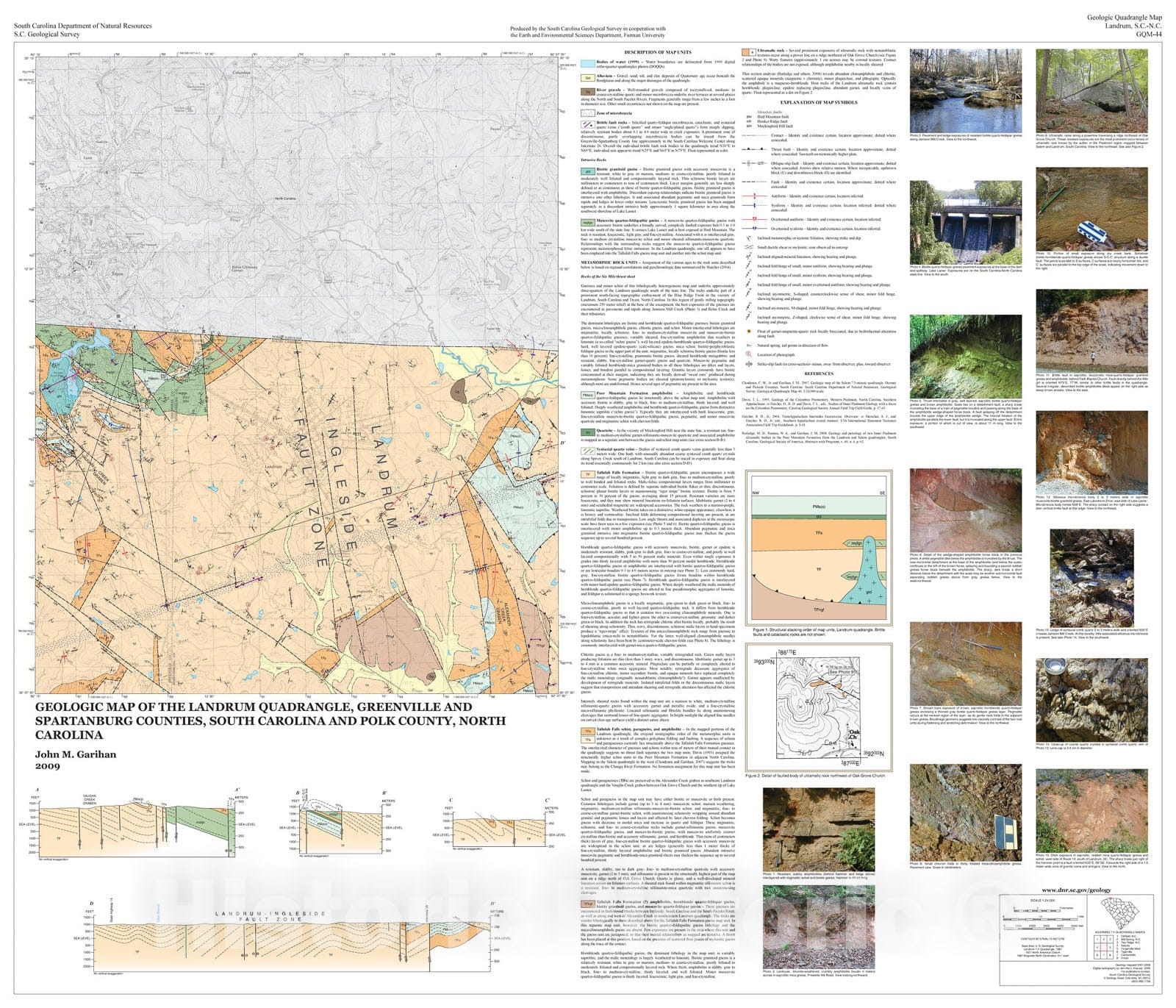Click the "GQM-44" map number
Viewport: 1176px width, 1008px height.
1149,34
